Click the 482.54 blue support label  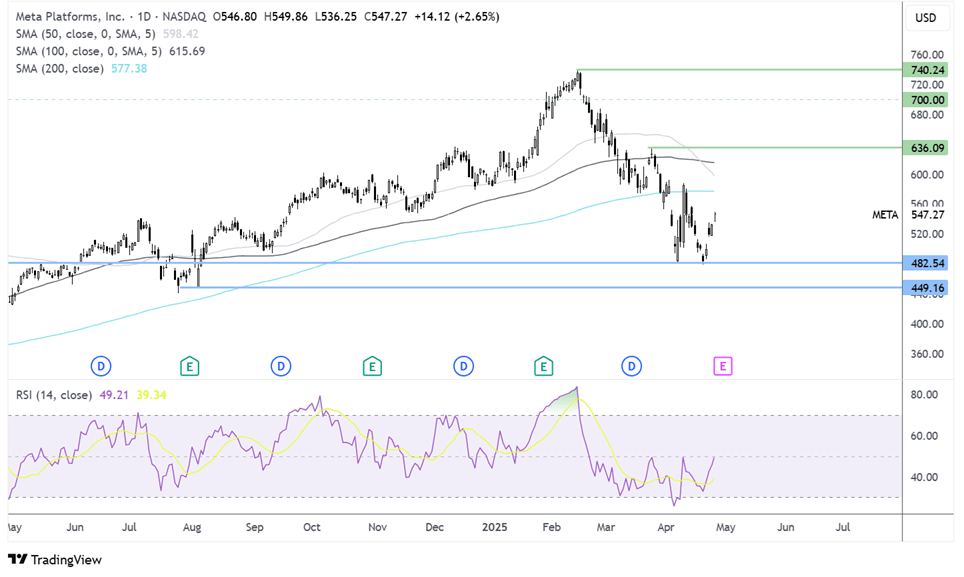click(925, 264)
